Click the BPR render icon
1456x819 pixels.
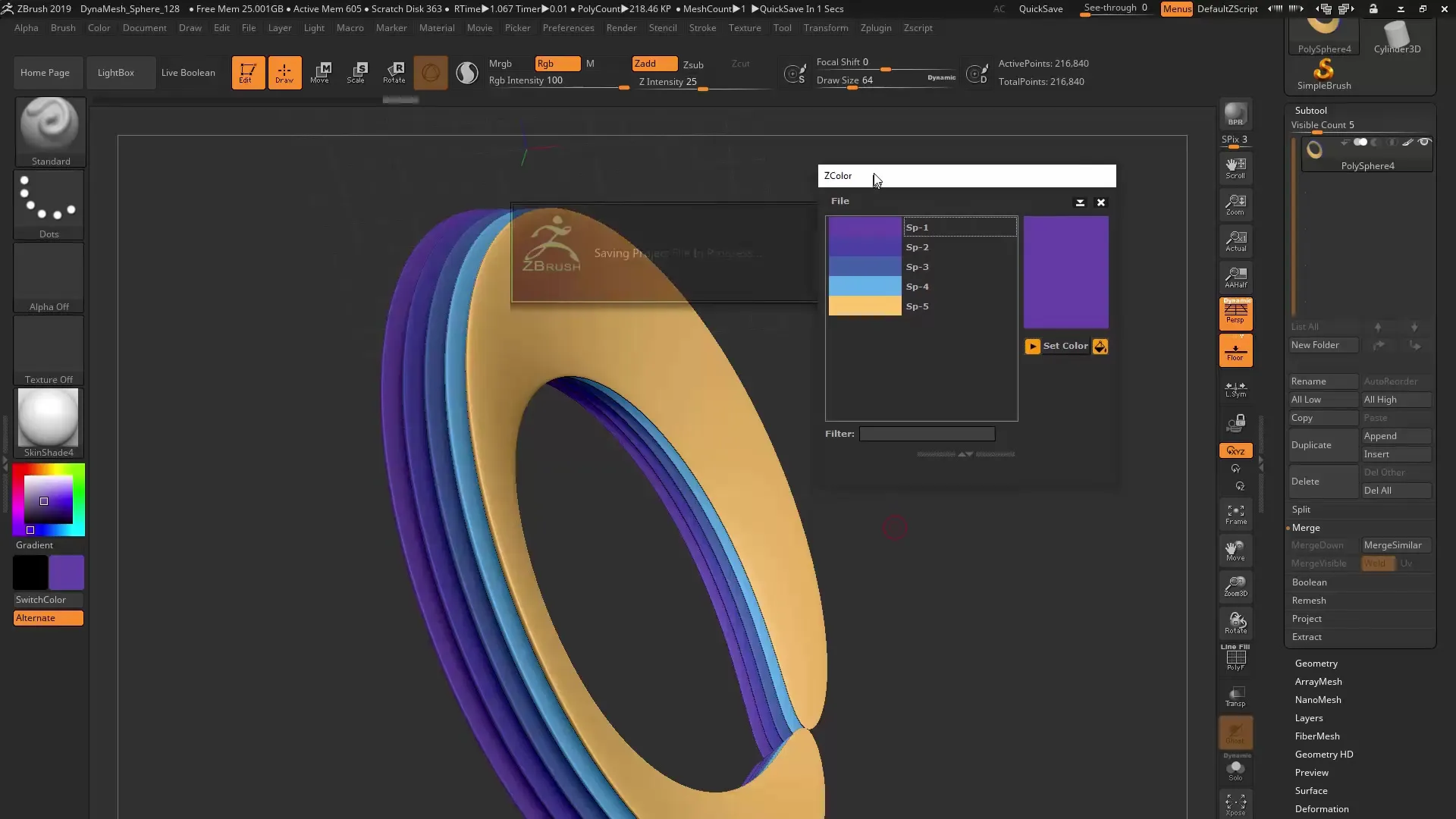tap(1235, 115)
